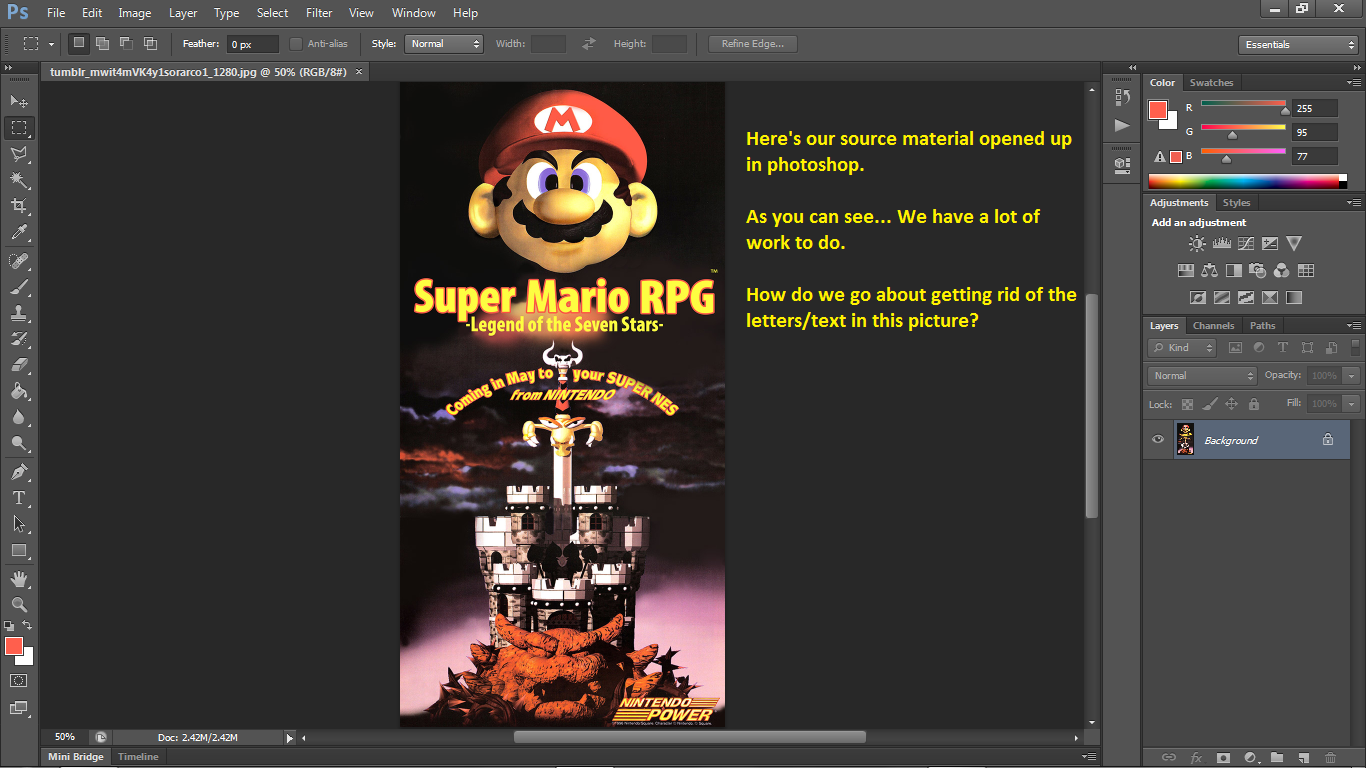Click the Refine Edge button
This screenshot has height=768, width=1366.
point(753,44)
